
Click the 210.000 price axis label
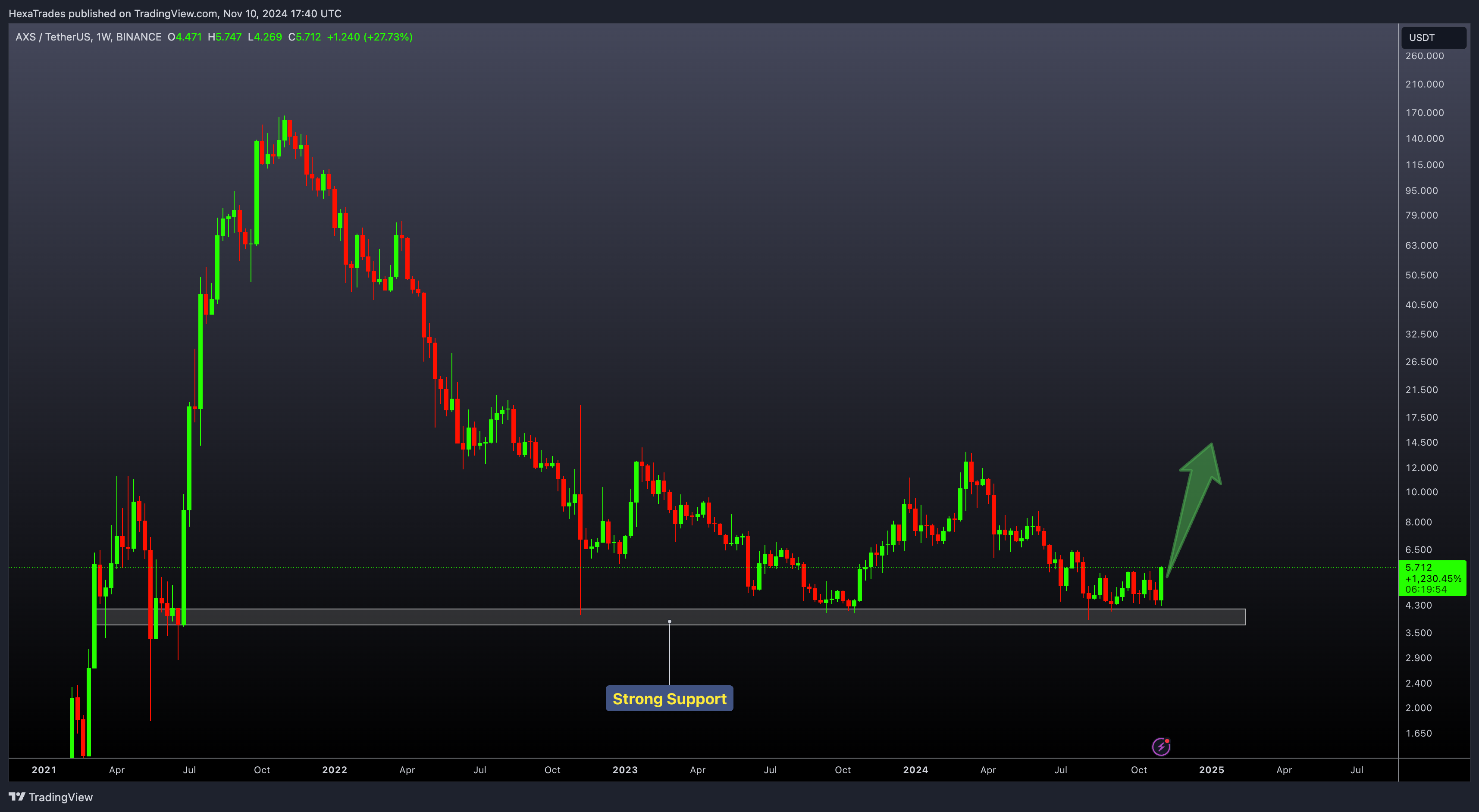(x=1425, y=84)
